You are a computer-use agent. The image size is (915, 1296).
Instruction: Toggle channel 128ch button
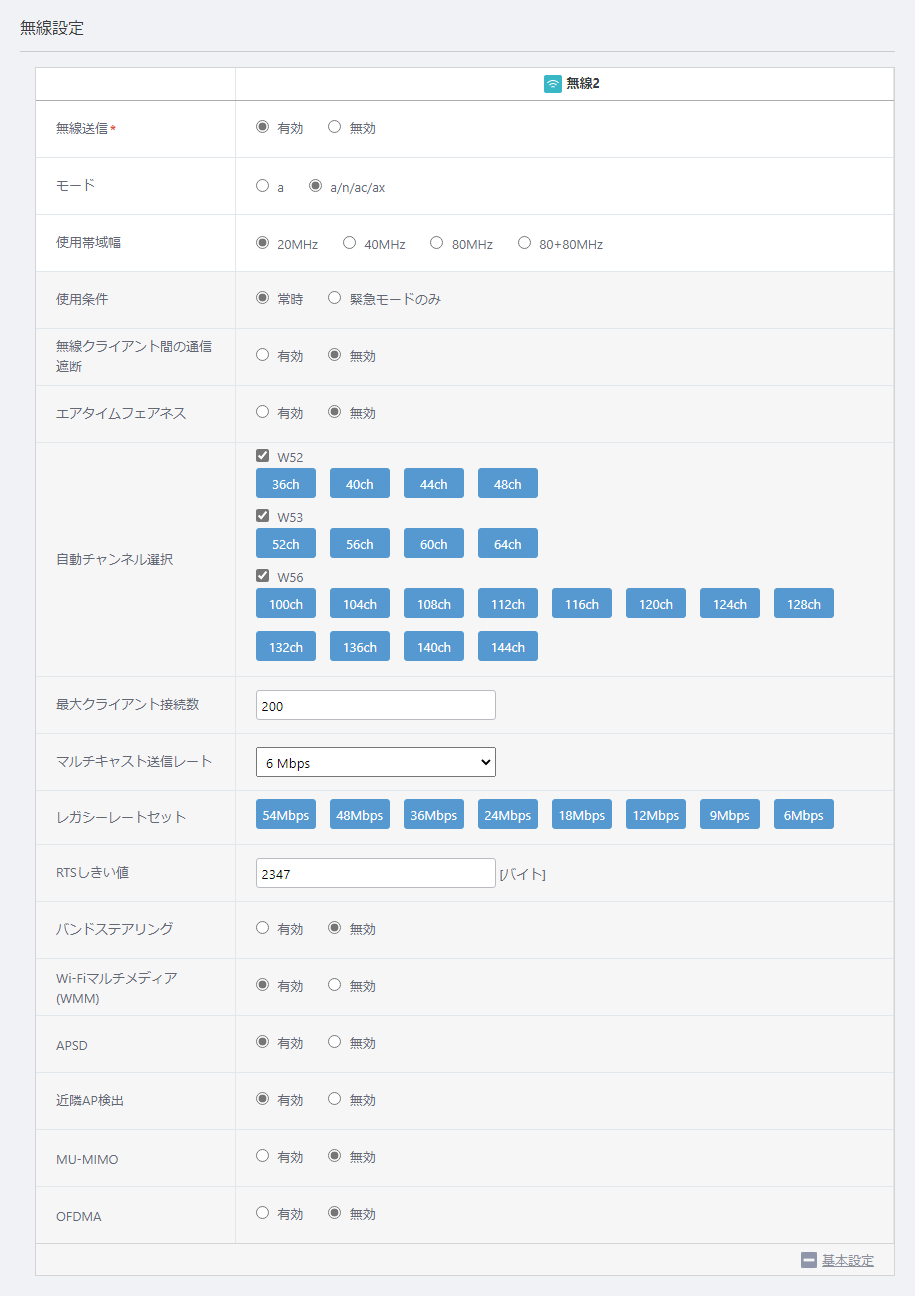pyautogui.click(x=804, y=603)
